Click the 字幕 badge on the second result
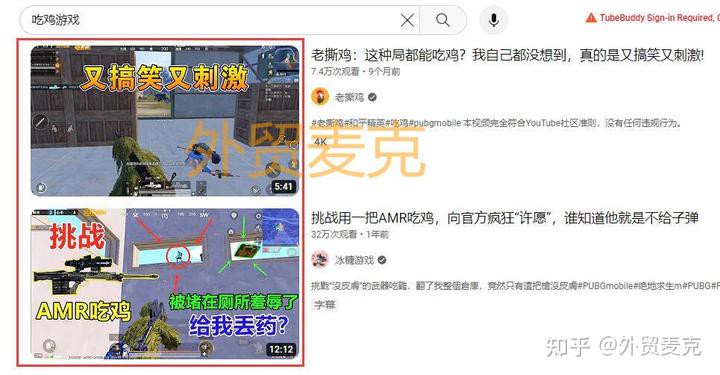Image resolution: width=720 pixels, height=375 pixels. (x=325, y=305)
